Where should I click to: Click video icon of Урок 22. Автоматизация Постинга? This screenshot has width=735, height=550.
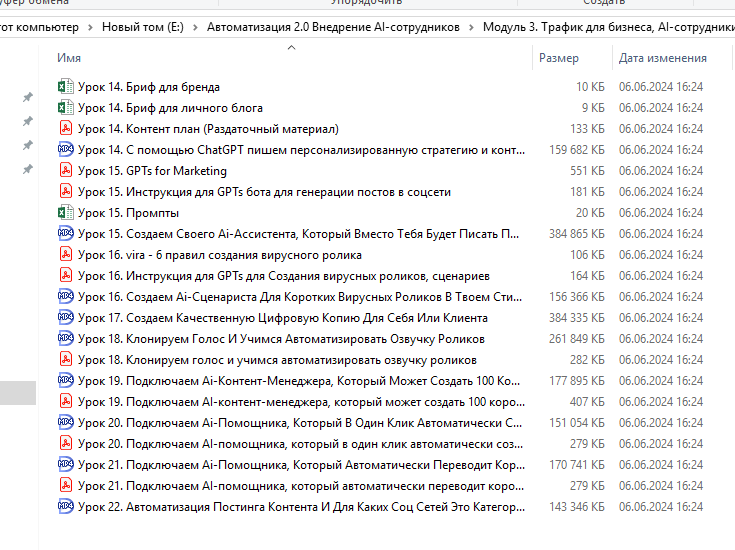[66, 507]
